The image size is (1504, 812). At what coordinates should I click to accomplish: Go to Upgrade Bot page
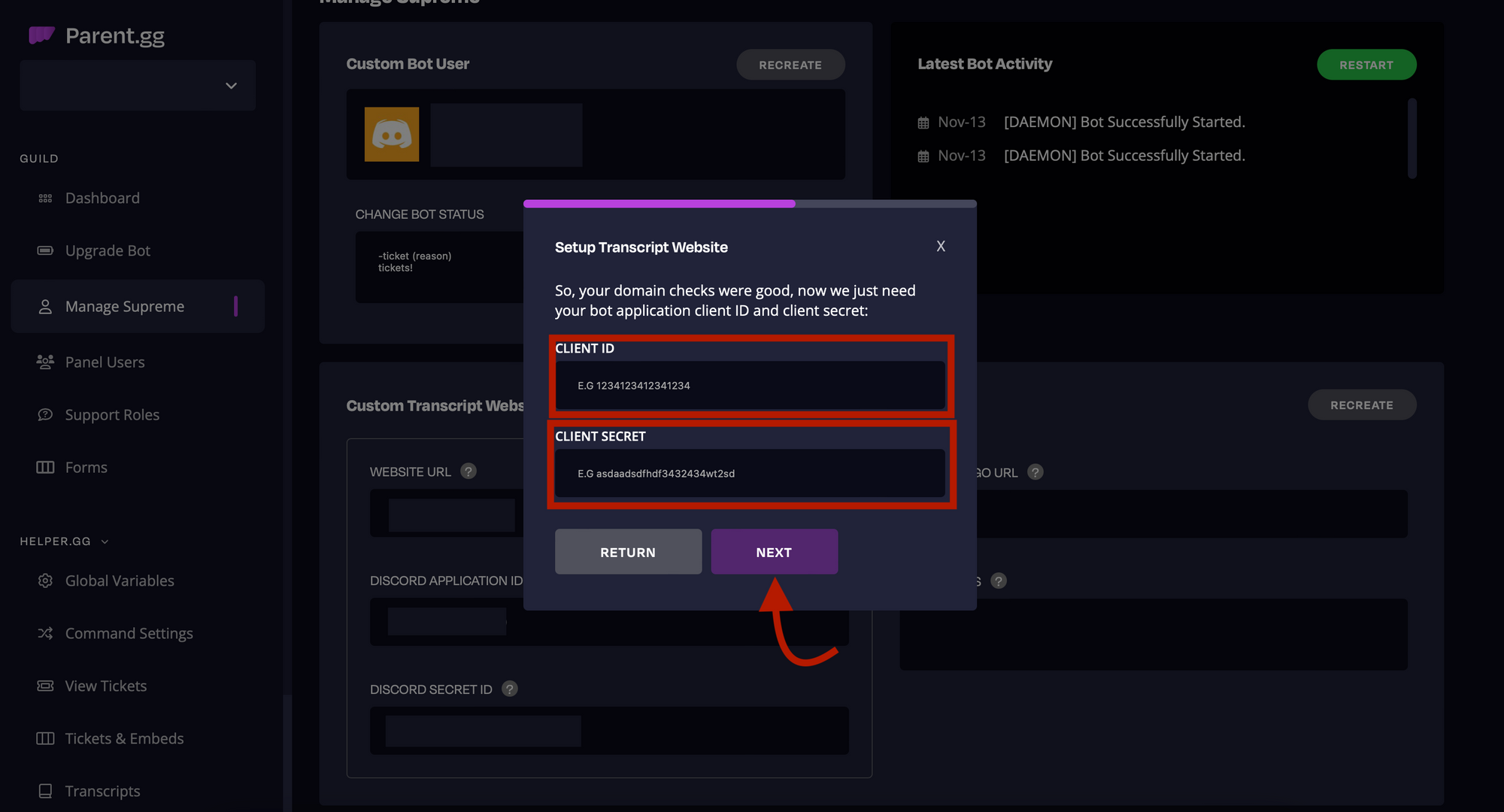tap(108, 250)
